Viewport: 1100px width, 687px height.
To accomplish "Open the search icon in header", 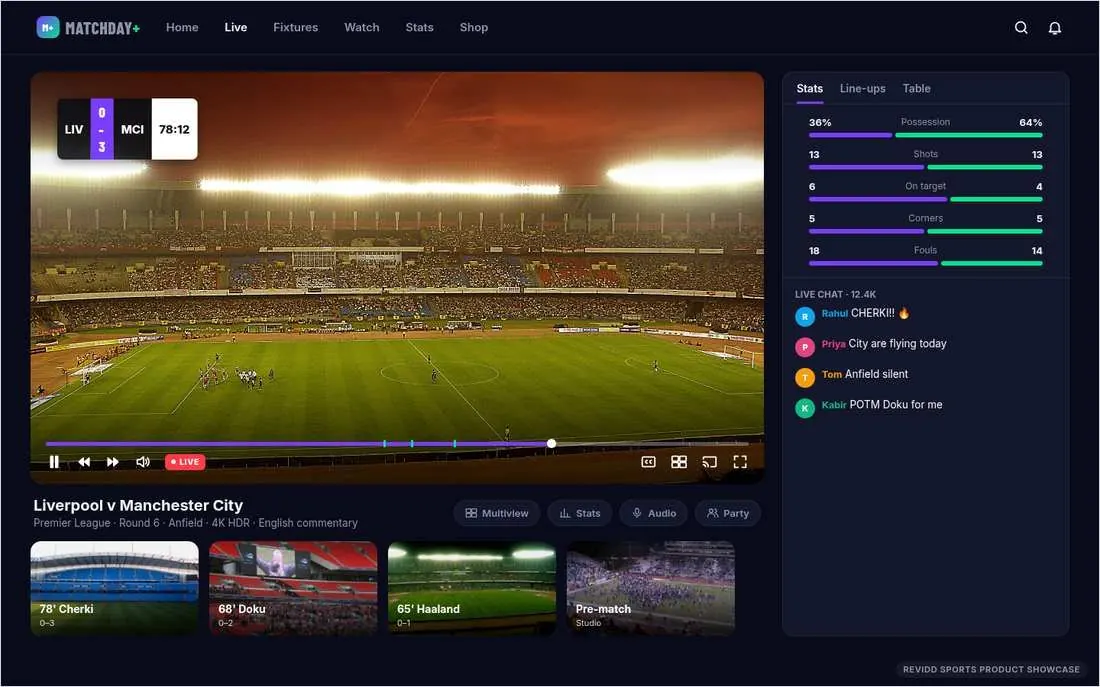I will 1021,27.
